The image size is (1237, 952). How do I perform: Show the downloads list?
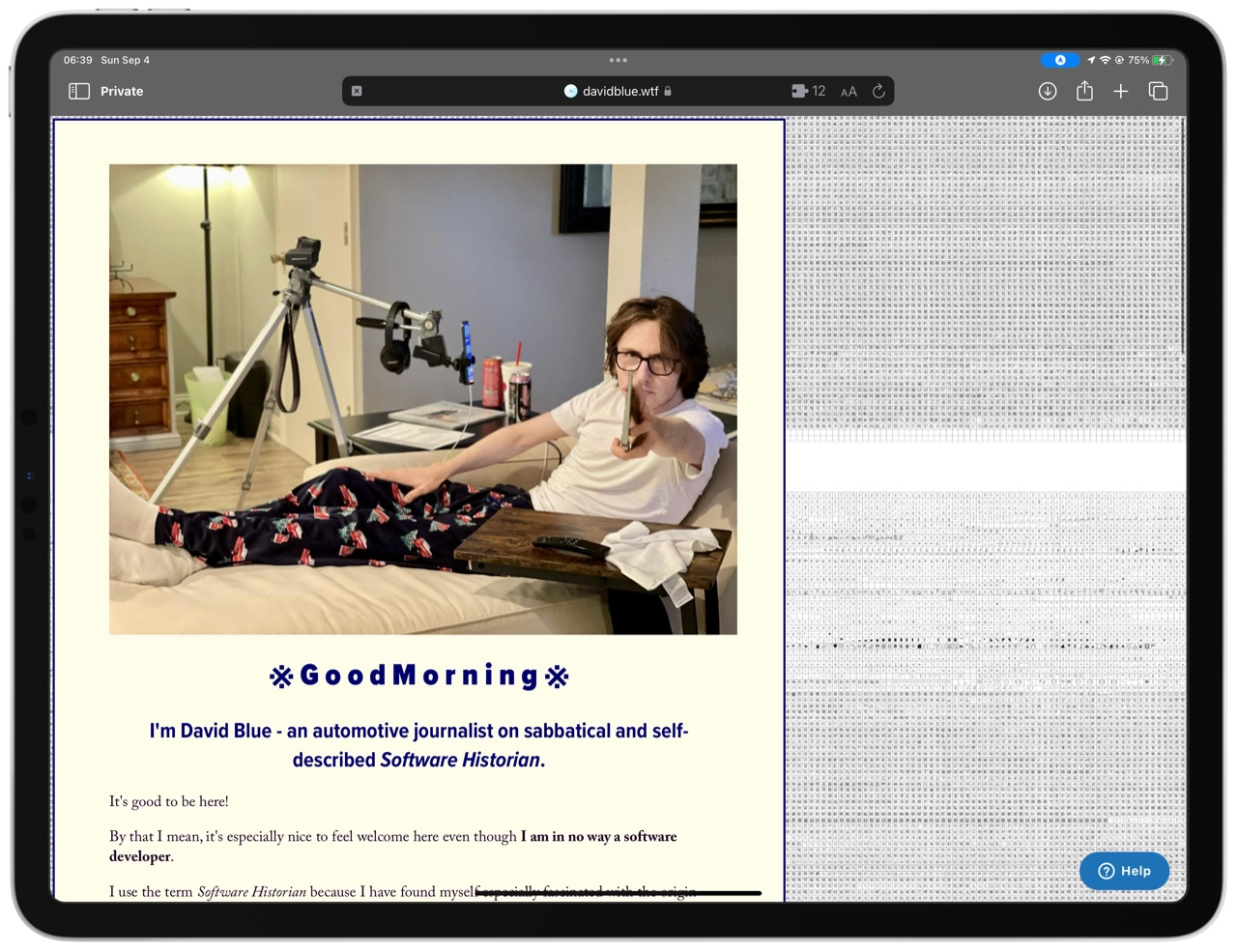[1048, 91]
